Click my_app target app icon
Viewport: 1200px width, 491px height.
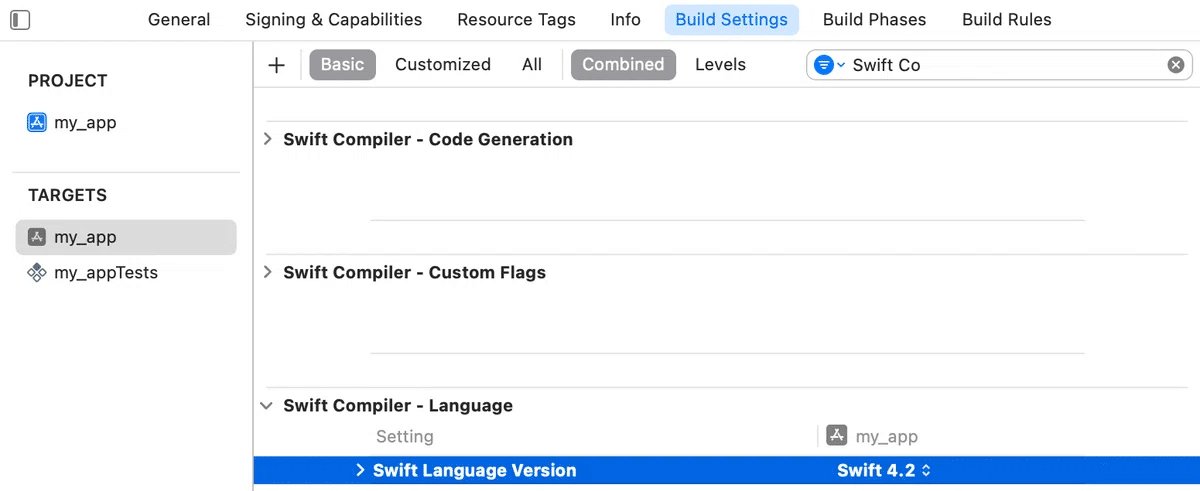pyautogui.click(x=37, y=237)
